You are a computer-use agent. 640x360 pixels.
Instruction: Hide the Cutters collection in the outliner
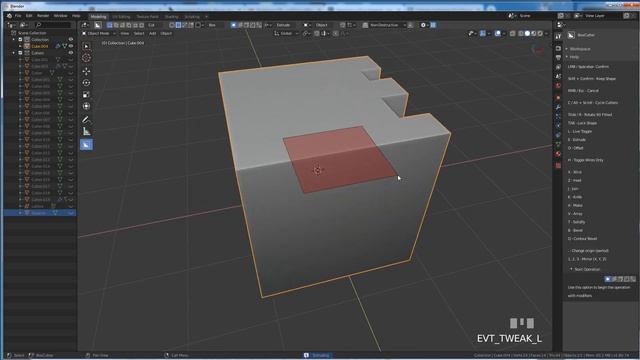[x=71, y=53]
